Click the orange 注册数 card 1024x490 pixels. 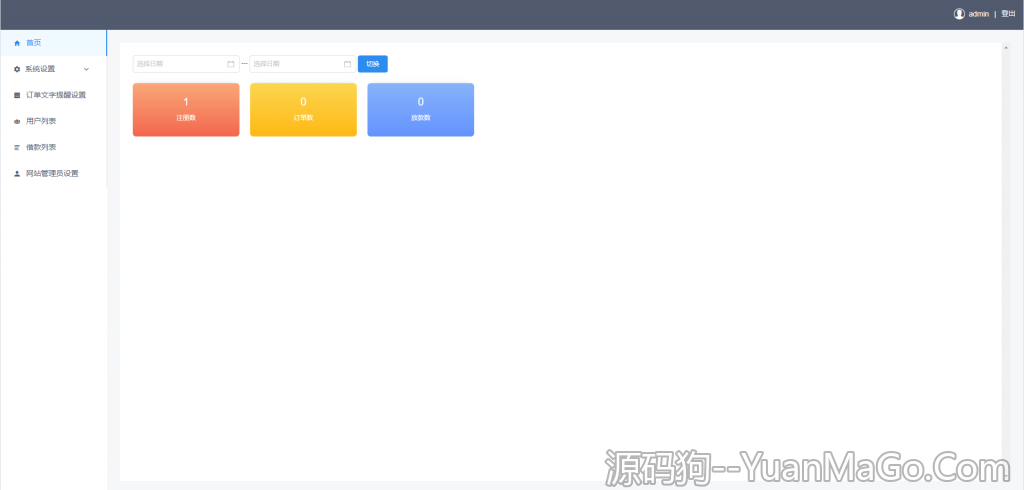click(x=186, y=110)
